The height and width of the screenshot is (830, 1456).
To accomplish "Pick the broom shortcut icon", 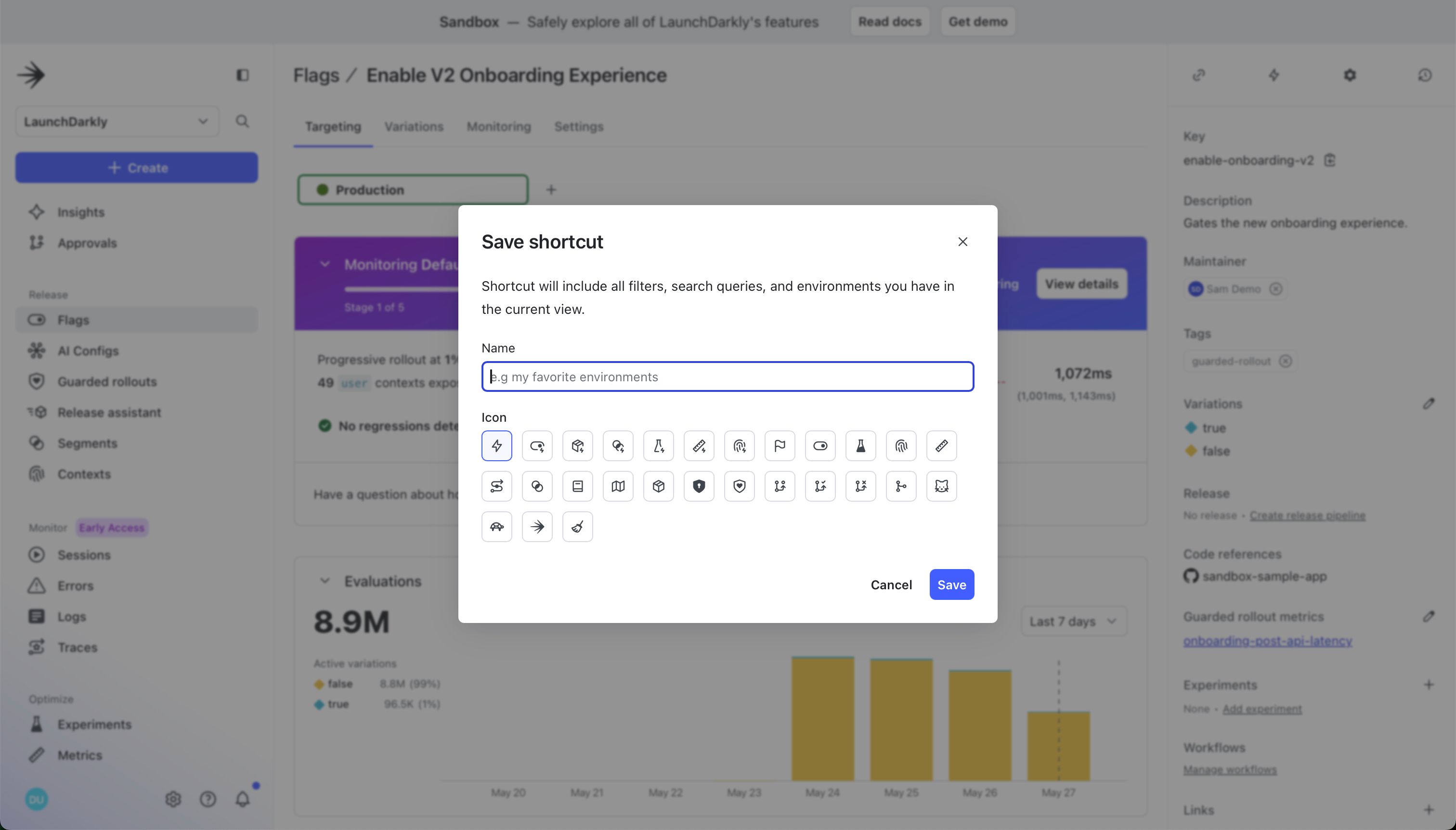I will click(x=577, y=527).
